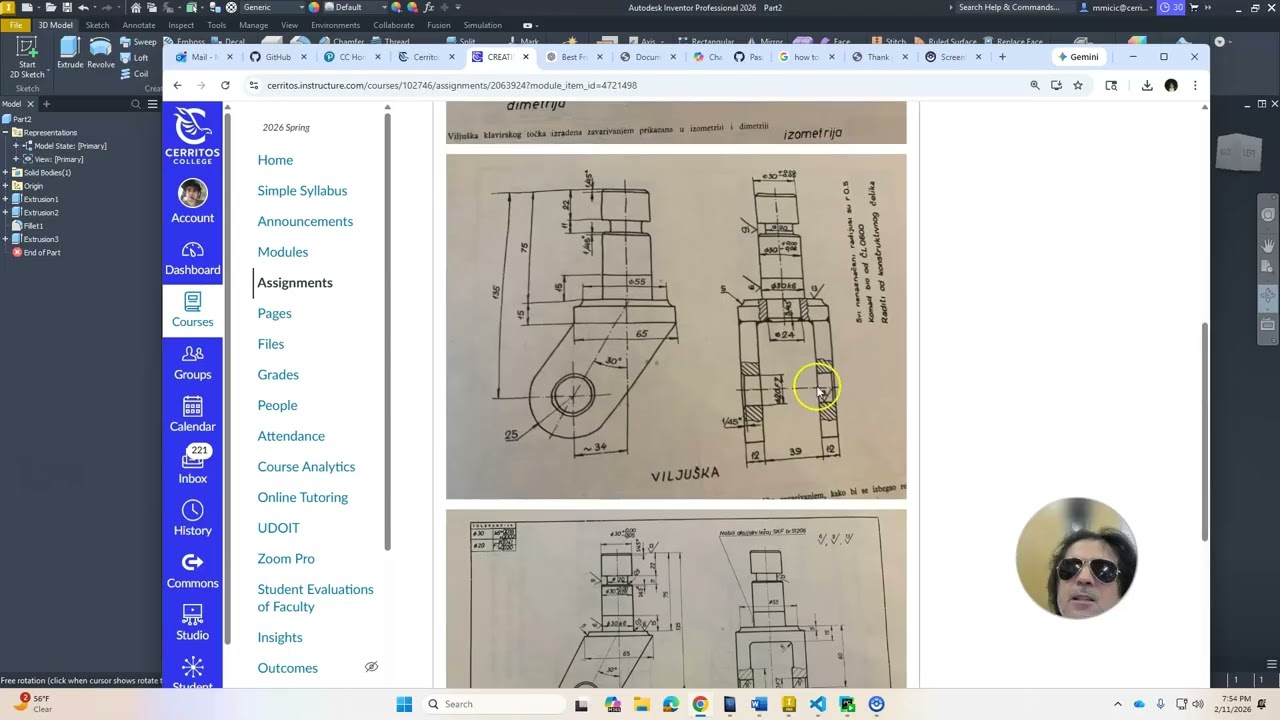Image resolution: width=1280 pixels, height=720 pixels.
Task: Open Chrome downloads icon
Action: pyautogui.click(x=1147, y=86)
